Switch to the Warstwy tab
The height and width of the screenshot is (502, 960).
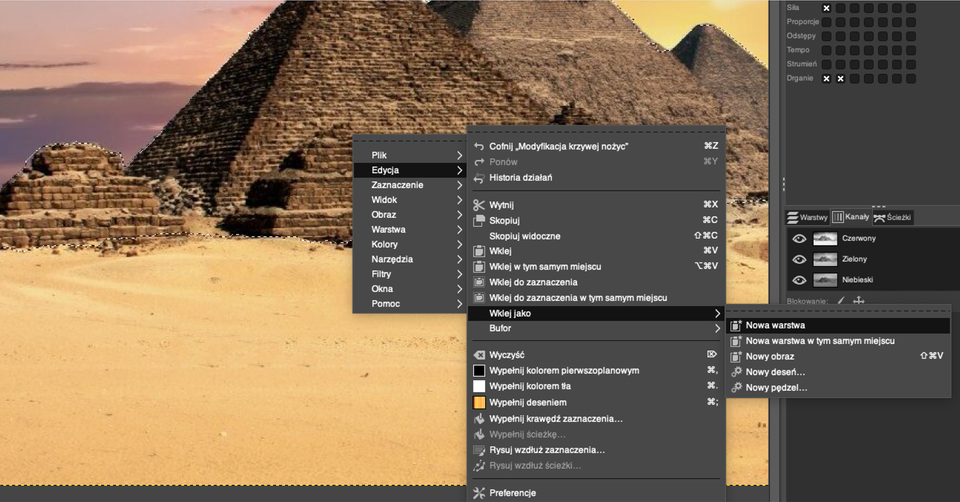tap(807, 217)
